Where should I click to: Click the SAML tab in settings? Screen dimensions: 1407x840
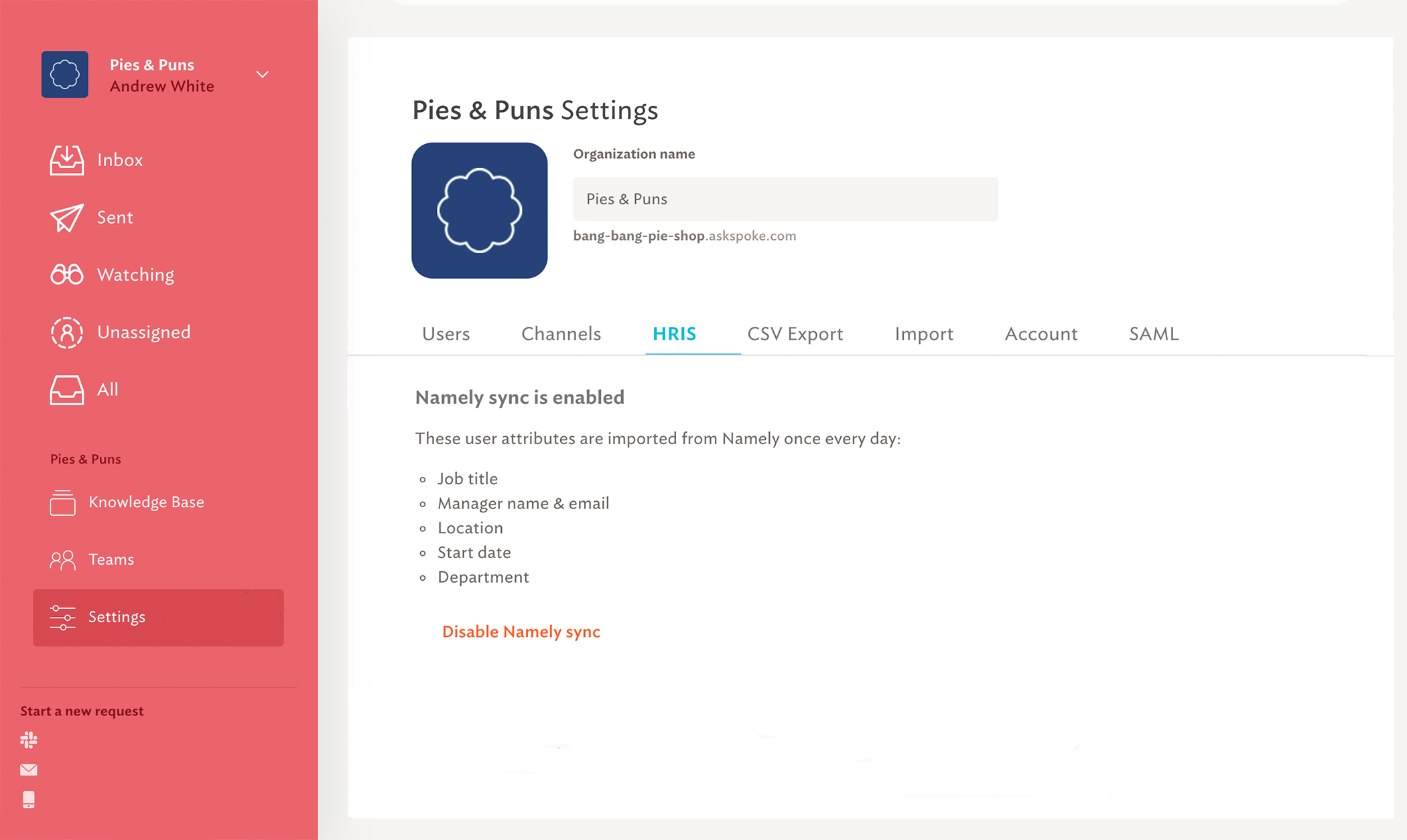pyautogui.click(x=1153, y=333)
